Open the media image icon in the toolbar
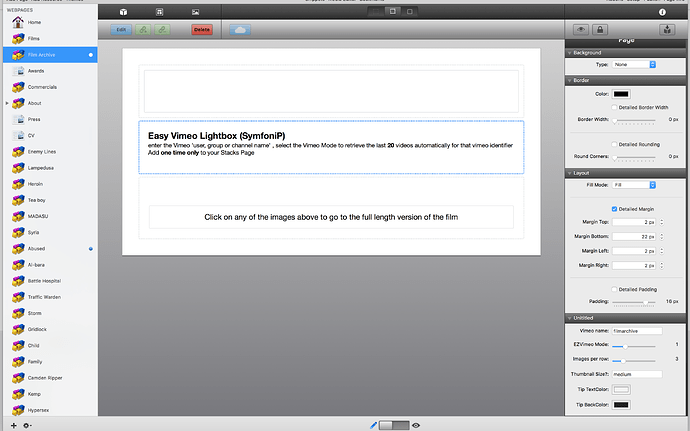The height and width of the screenshot is (431, 690). tap(195, 12)
